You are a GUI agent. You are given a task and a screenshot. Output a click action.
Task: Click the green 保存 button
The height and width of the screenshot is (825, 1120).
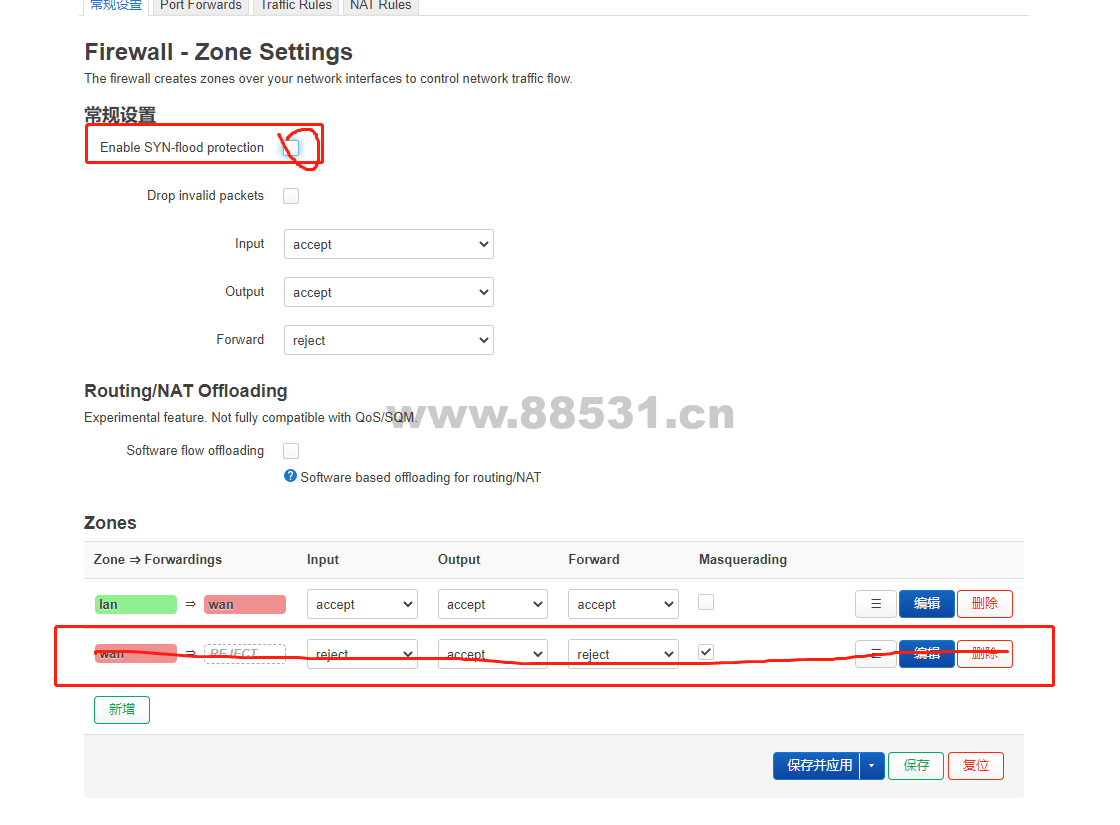tap(916, 766)
